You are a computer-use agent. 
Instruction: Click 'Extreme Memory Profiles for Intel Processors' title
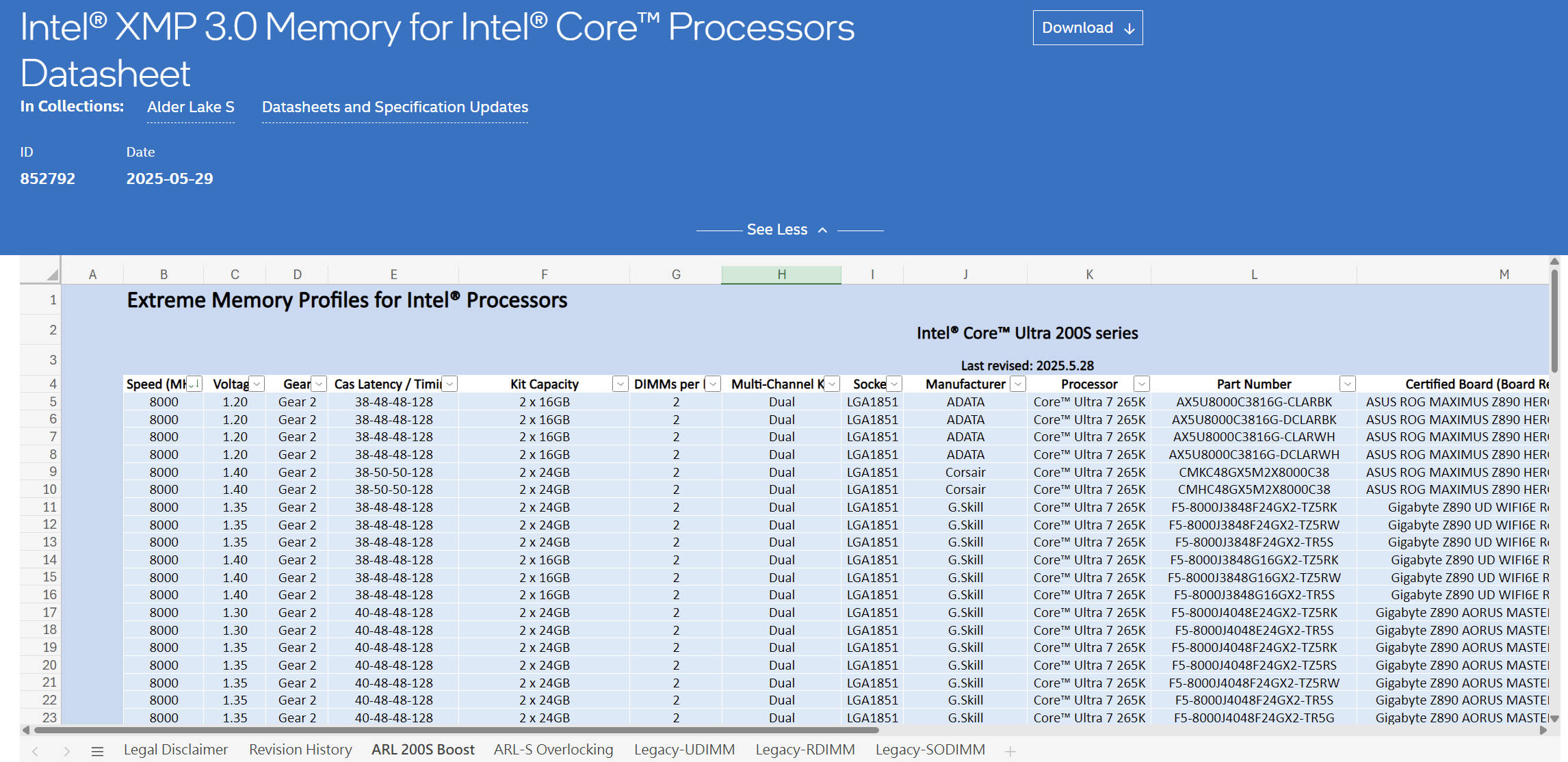tap(347, 300)
